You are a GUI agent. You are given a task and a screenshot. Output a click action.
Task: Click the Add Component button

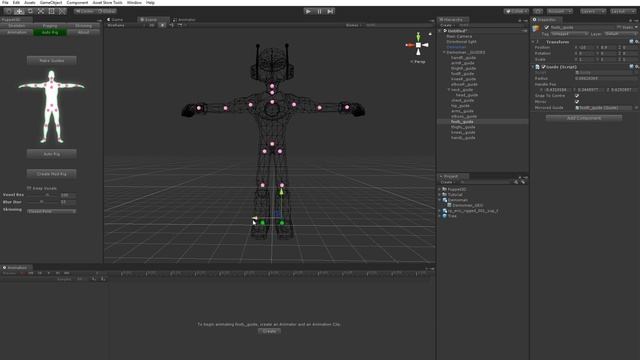tap(584, 118)
